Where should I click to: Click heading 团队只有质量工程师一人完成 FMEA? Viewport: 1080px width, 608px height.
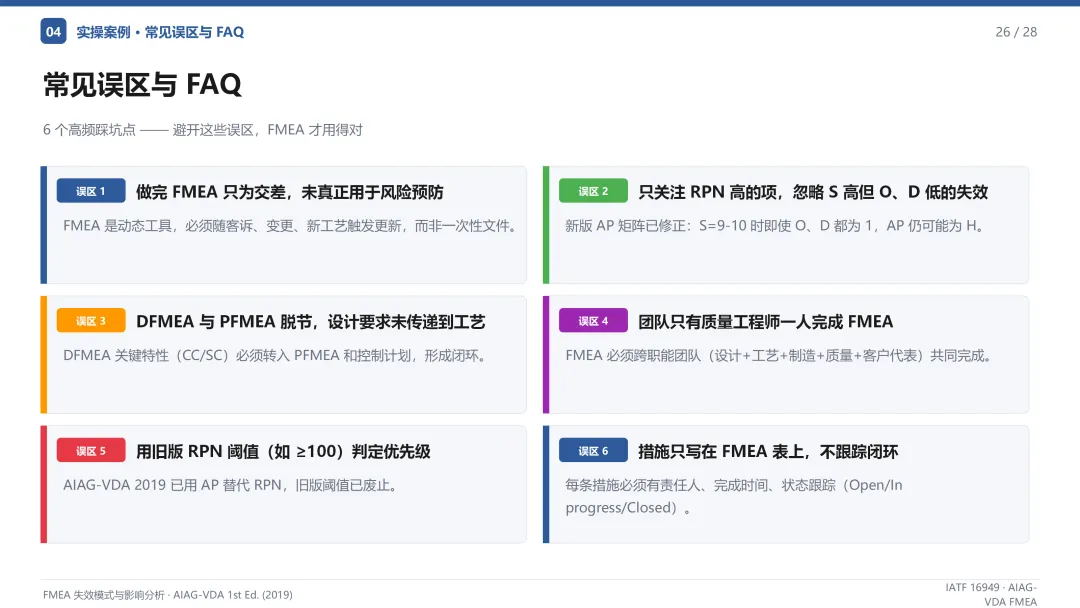765,322
